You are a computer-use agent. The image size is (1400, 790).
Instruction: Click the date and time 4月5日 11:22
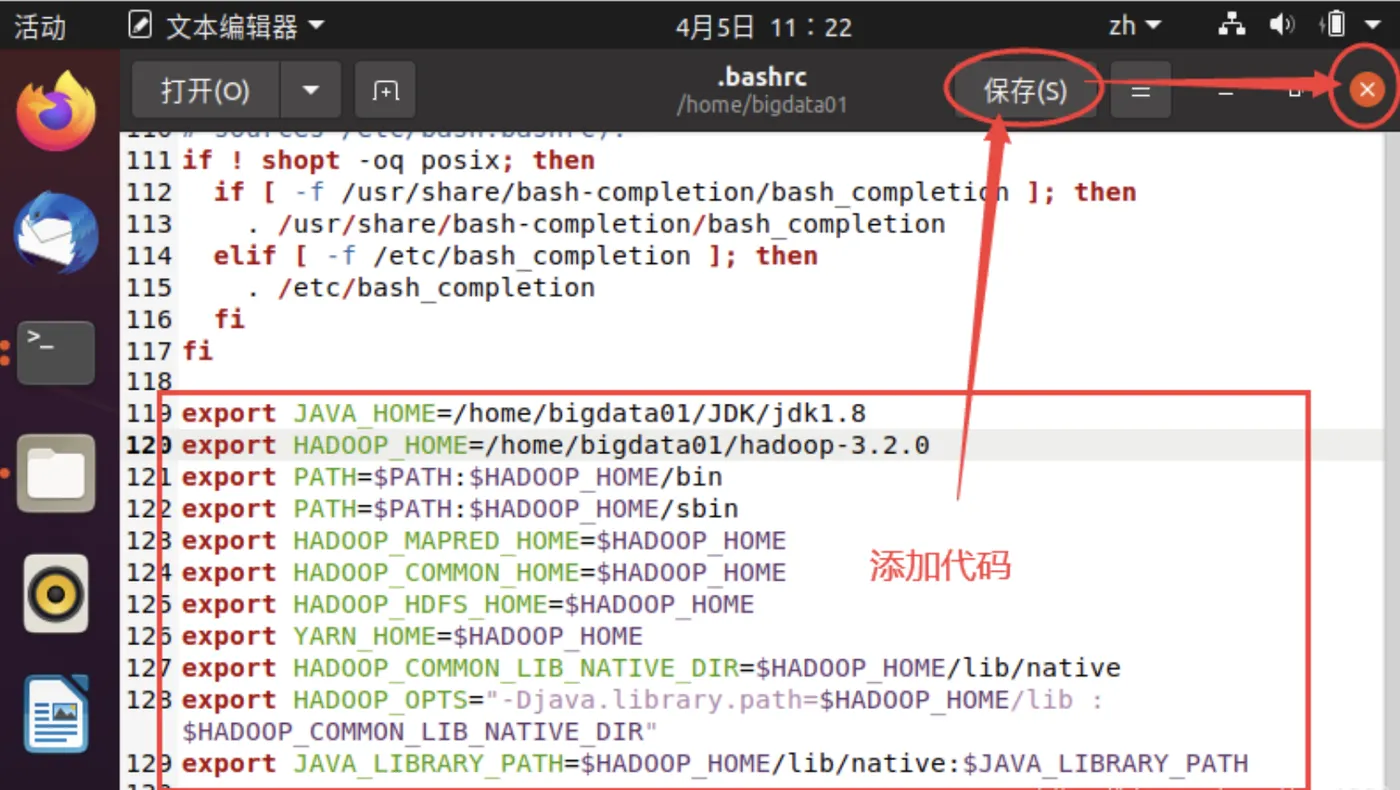(763, 27)
